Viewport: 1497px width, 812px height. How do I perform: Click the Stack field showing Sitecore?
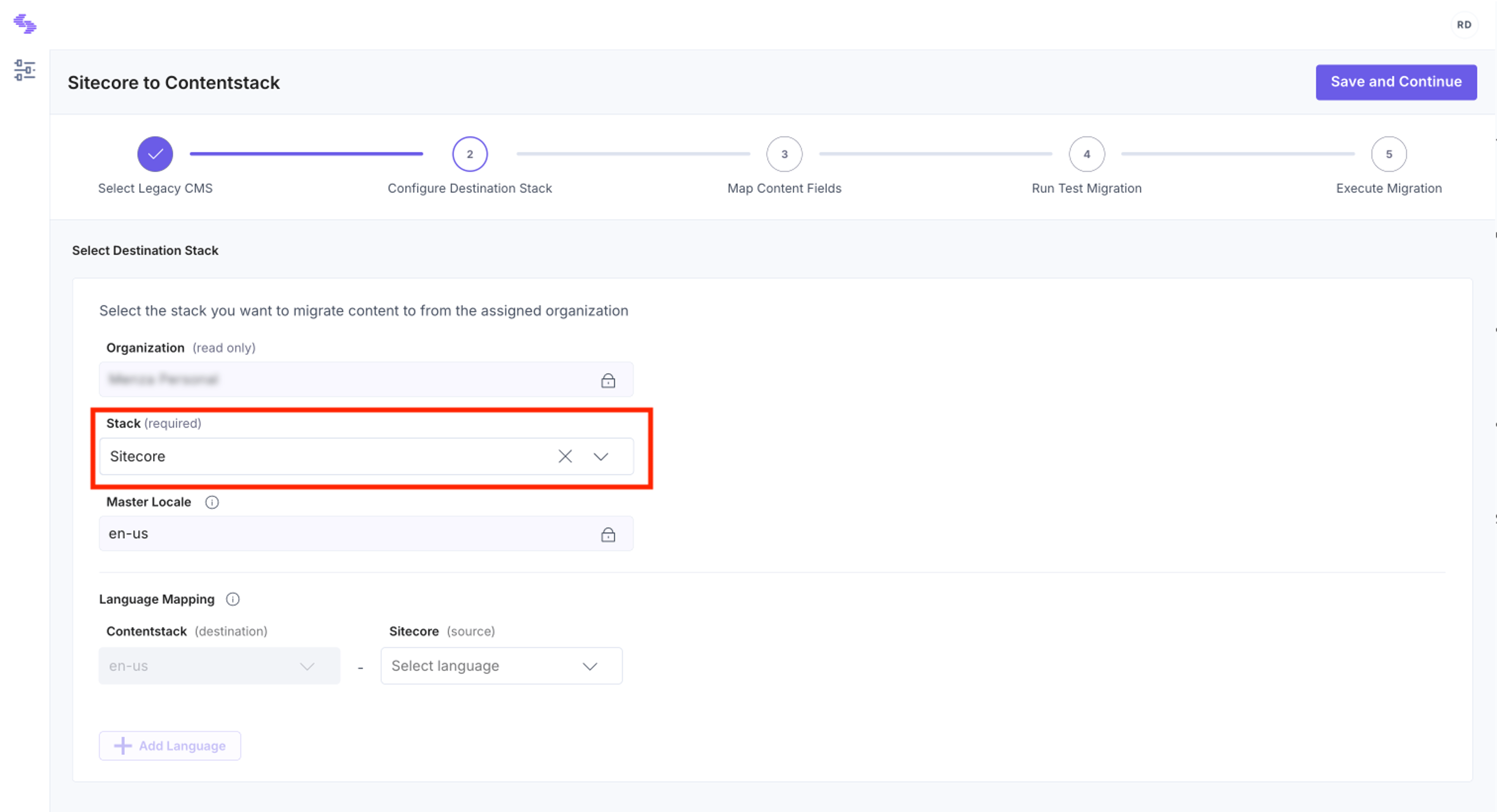coord(366,456)
